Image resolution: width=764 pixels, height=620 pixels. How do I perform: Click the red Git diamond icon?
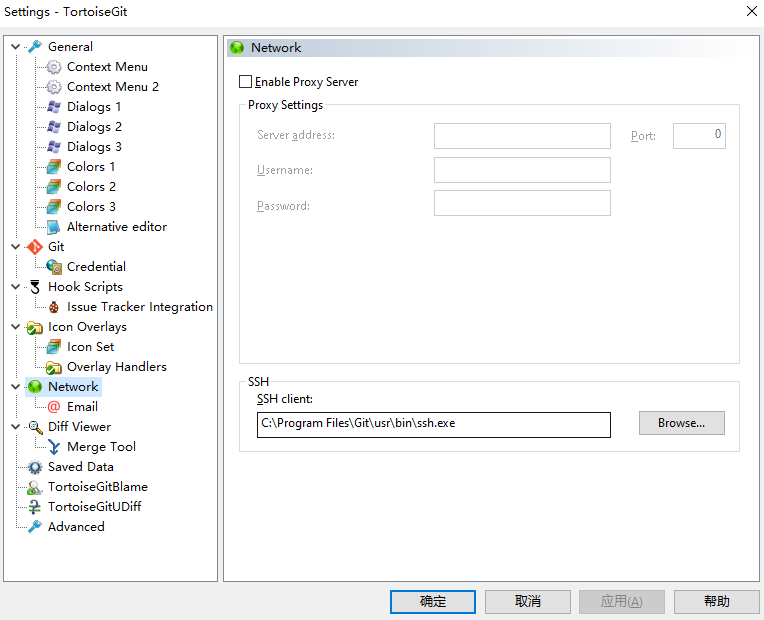[35, 247]
